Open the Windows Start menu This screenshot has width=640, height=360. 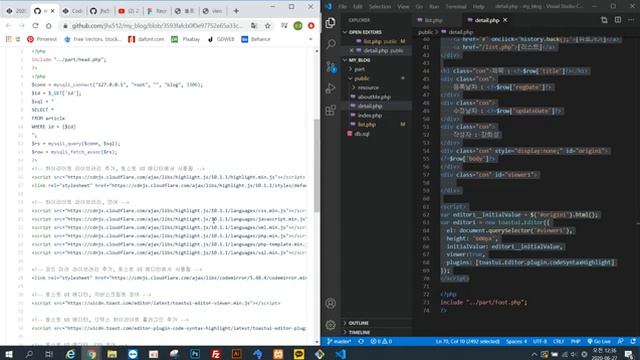pos(9,354)
